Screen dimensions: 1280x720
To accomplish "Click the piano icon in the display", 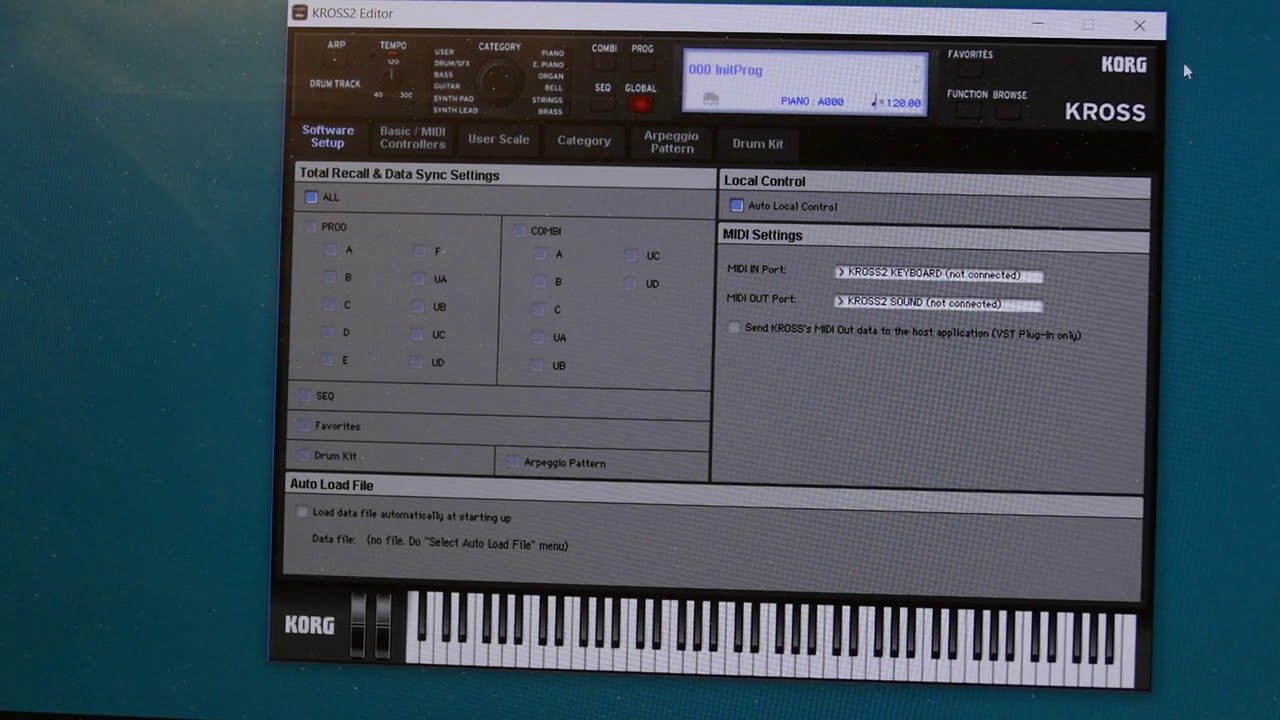I will point(711,98).
